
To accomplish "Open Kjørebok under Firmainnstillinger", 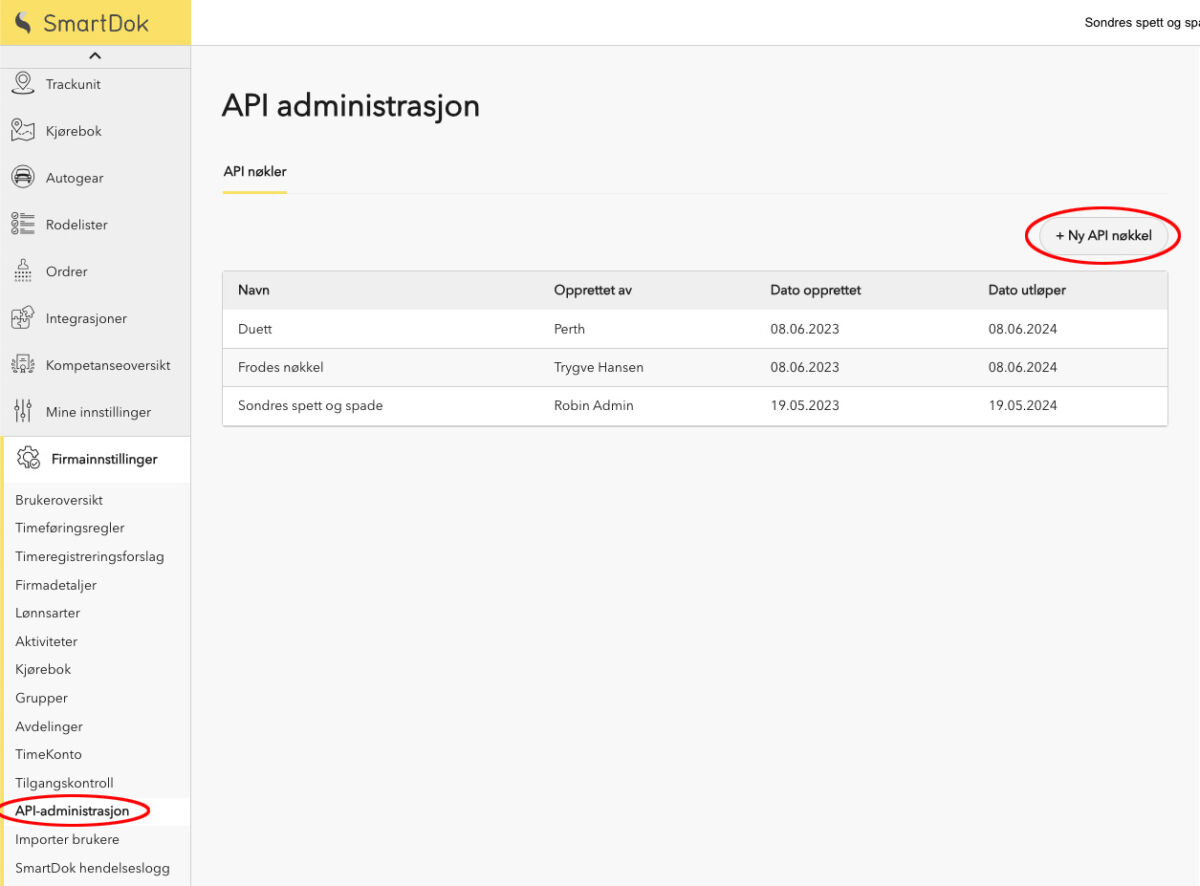I will tap(43, 669).
